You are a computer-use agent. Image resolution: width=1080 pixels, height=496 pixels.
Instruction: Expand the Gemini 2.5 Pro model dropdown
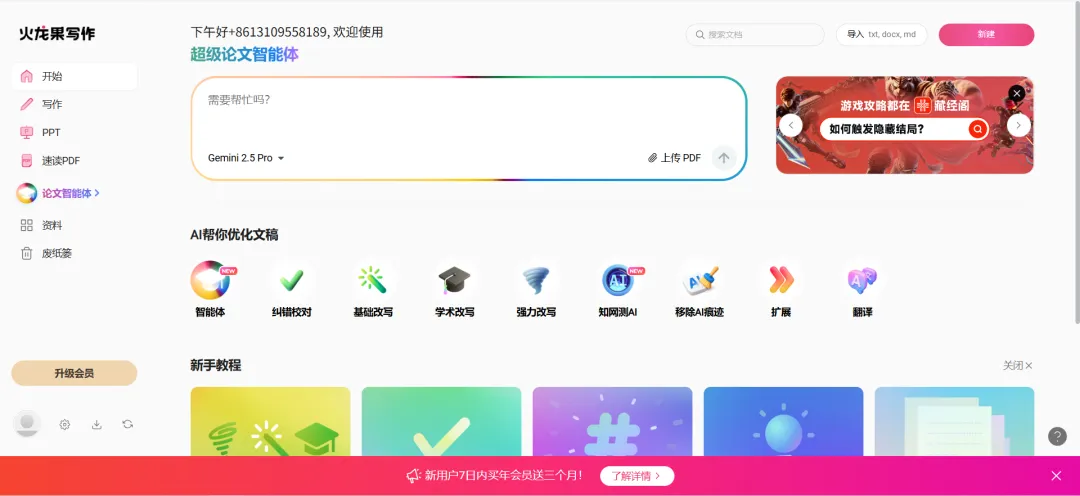pos(246,158)
